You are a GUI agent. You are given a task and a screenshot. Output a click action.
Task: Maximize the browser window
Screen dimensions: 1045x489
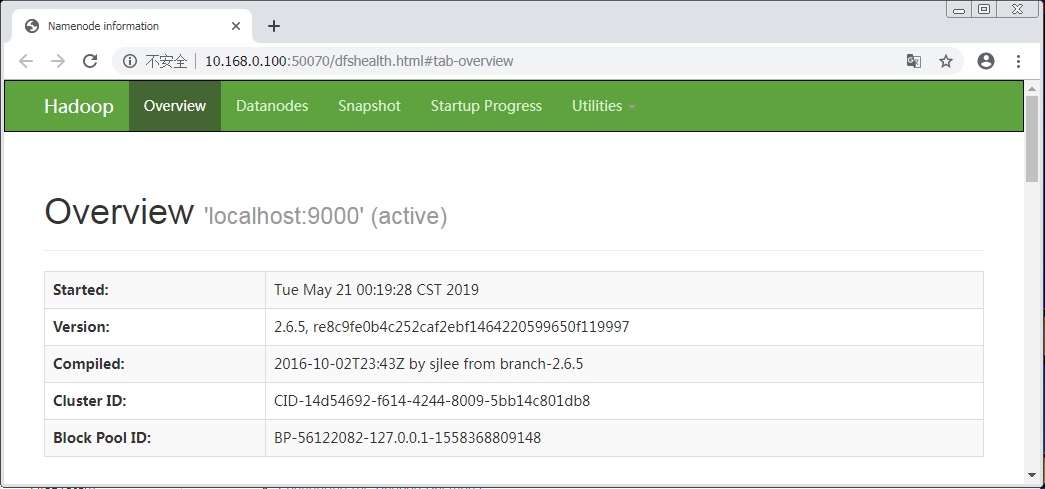tap(984, 9)
